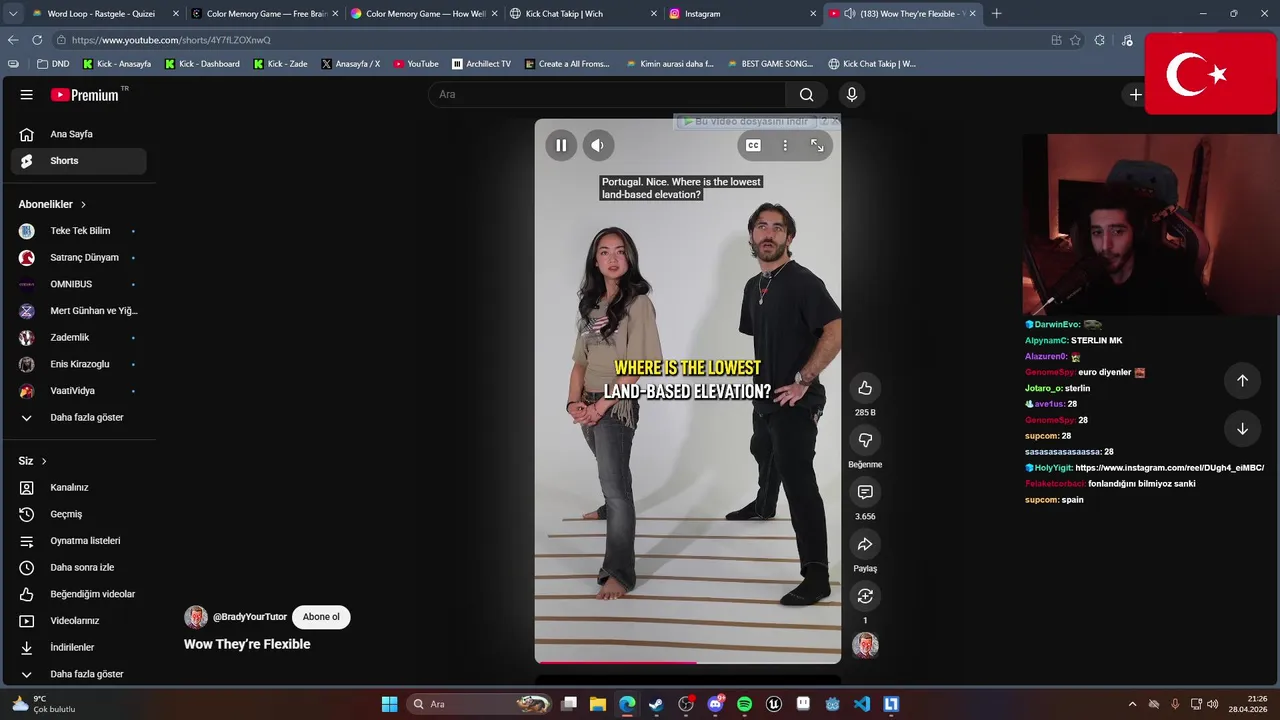The height and width of the screenshot is (720, 1280).
Task: Open Enis Kirazoglu channel
Action: (x=78, y=364)
